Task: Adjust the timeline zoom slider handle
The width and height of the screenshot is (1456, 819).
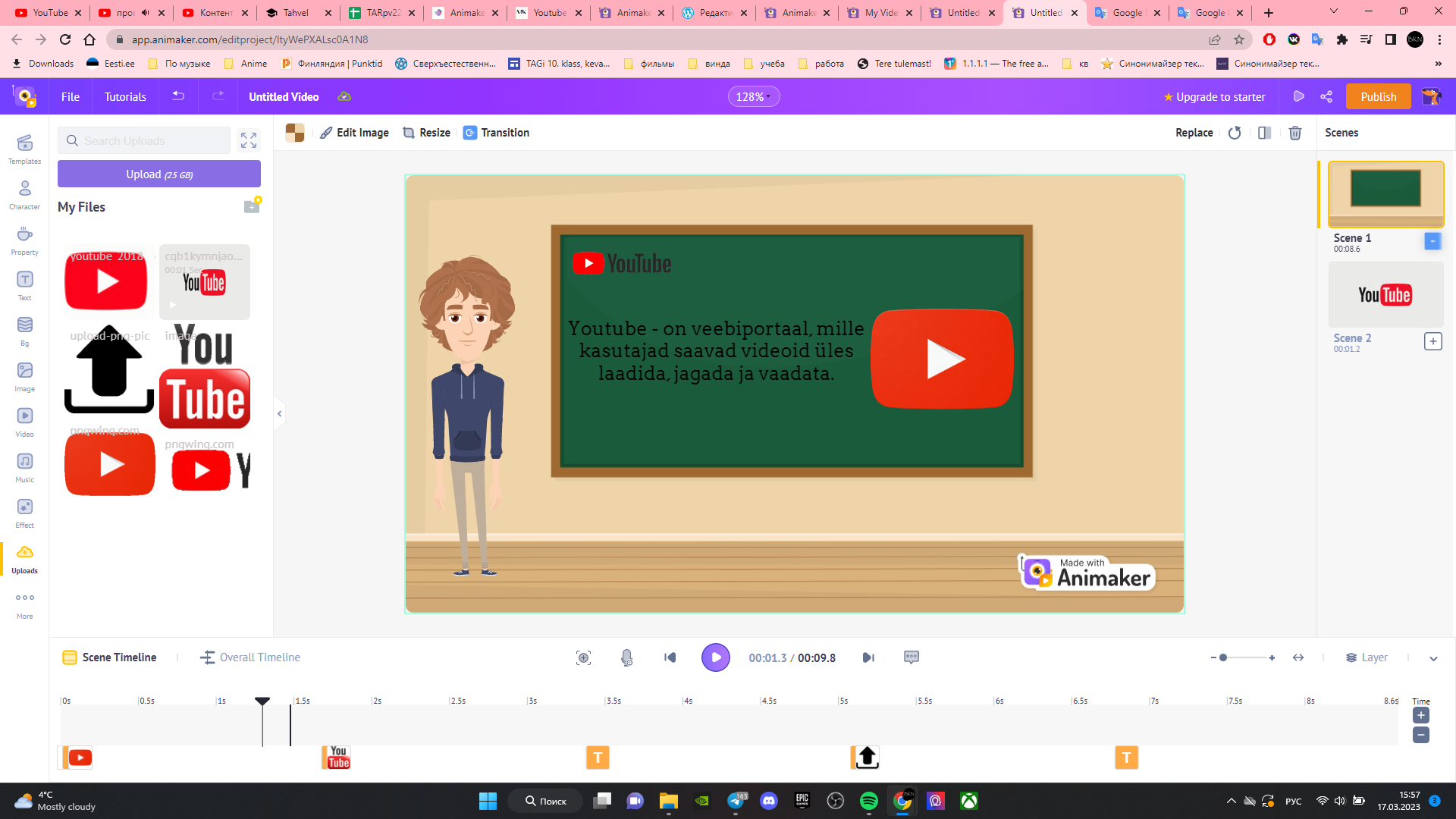Action: [x=1223, y=657]
